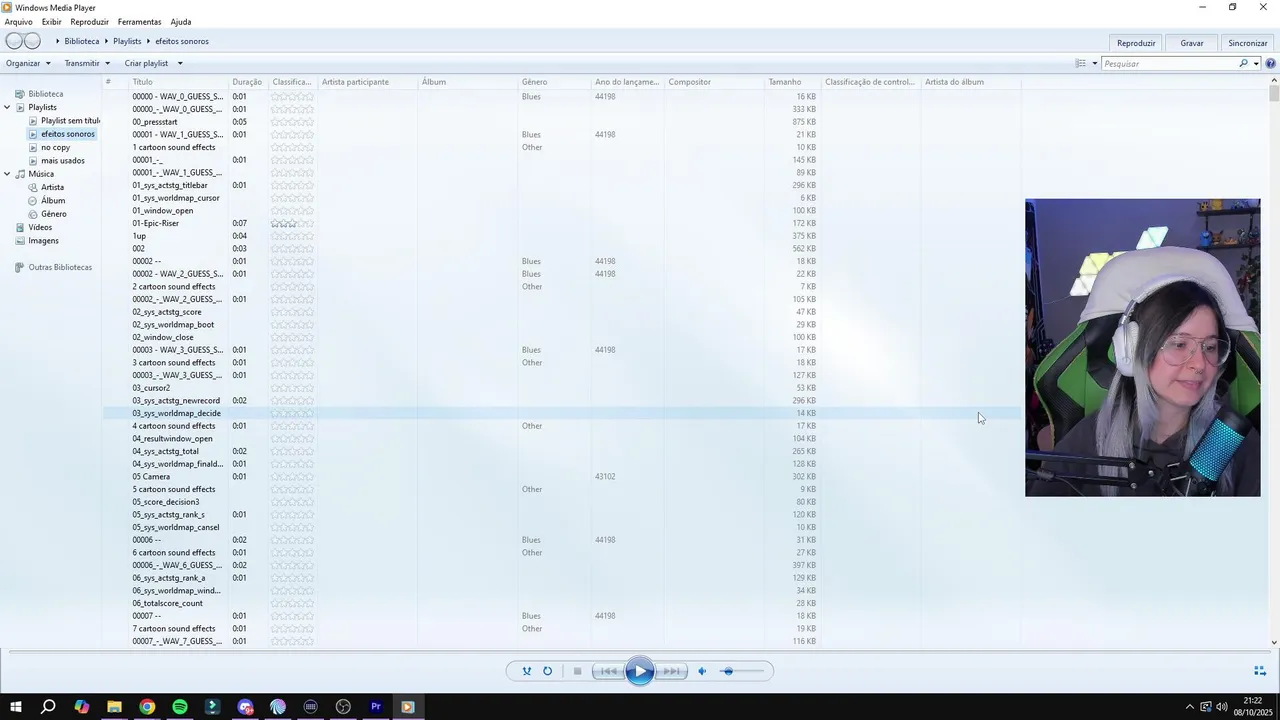1280x720 pixels.
Task: Select the track '05 Camera'
Action: click(x=561, y=477)
